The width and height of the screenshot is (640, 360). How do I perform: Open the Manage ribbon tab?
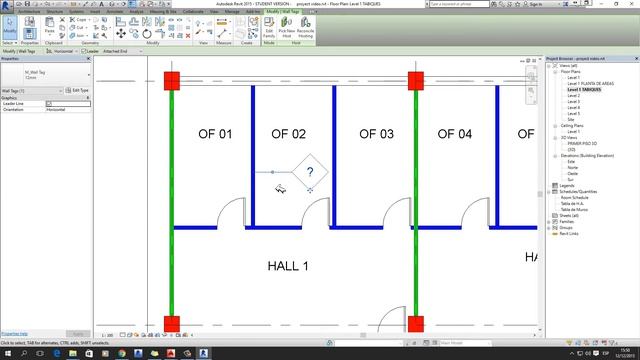pos(232,12)
